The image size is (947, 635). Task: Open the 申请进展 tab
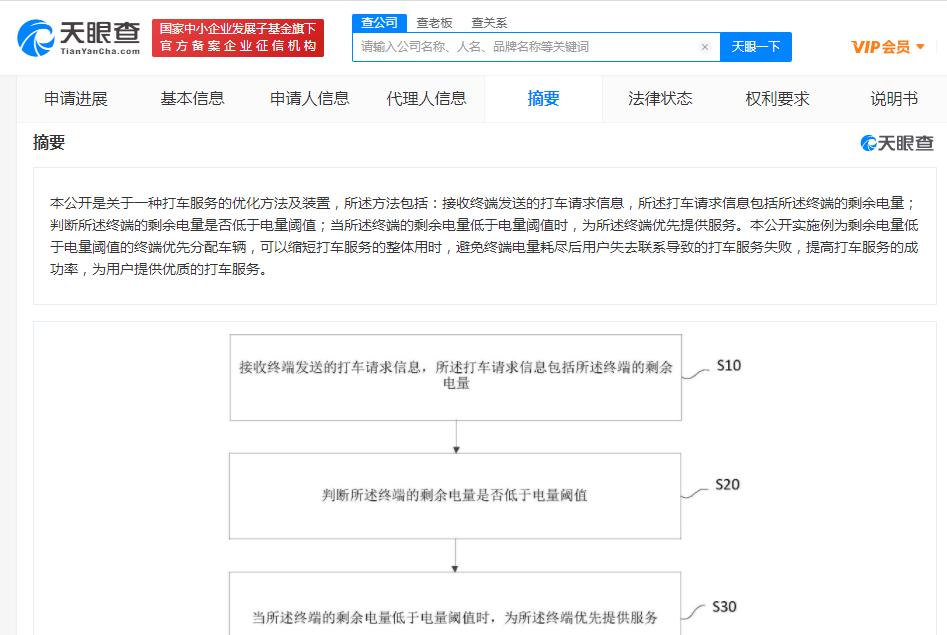[75, 98]
